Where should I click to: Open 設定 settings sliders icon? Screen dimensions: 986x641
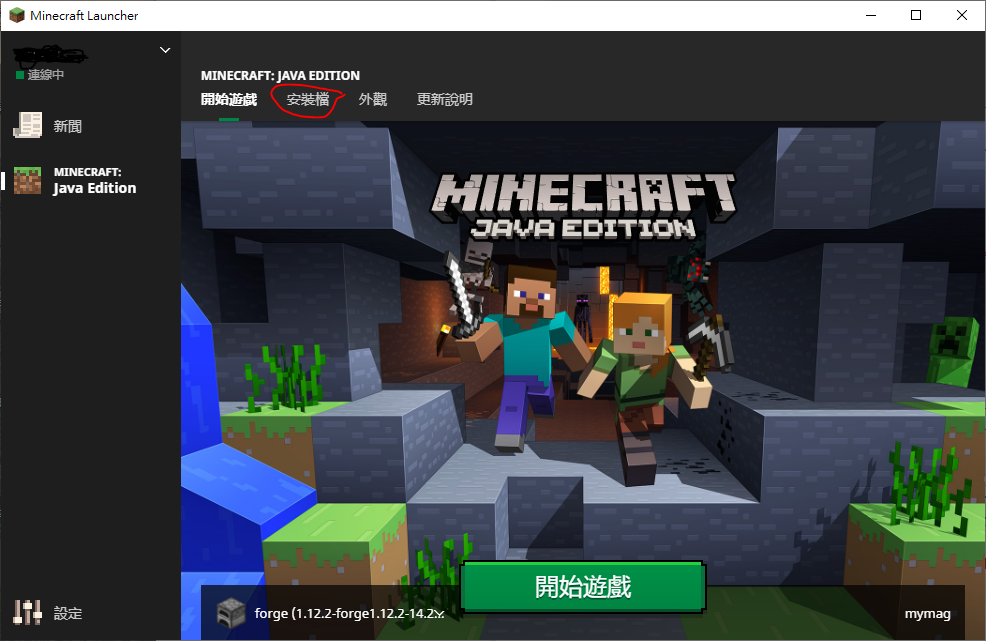pyautogui.click(x=28, y=612)
